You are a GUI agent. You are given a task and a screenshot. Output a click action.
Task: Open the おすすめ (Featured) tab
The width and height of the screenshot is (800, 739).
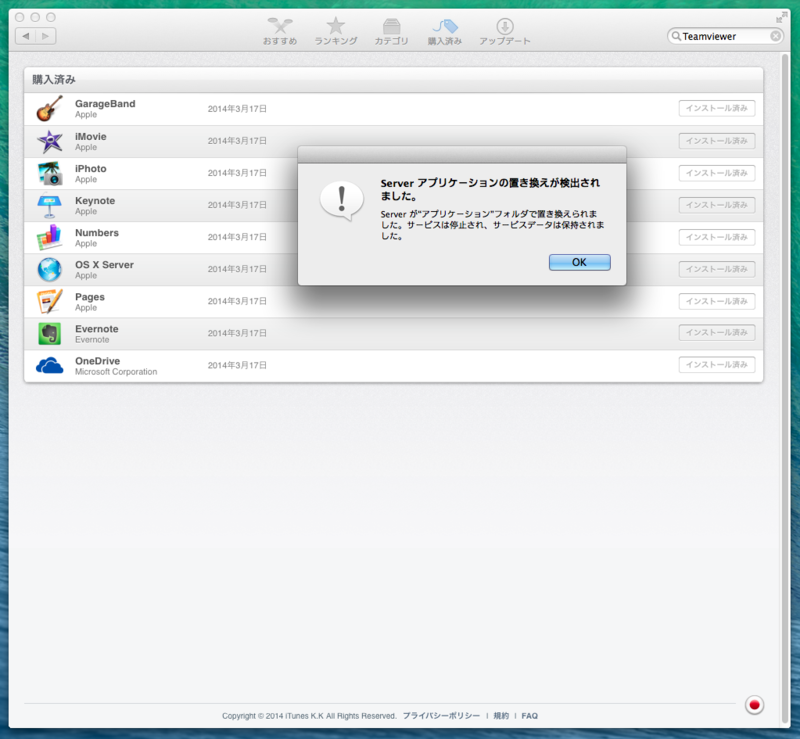click(280, 31)
